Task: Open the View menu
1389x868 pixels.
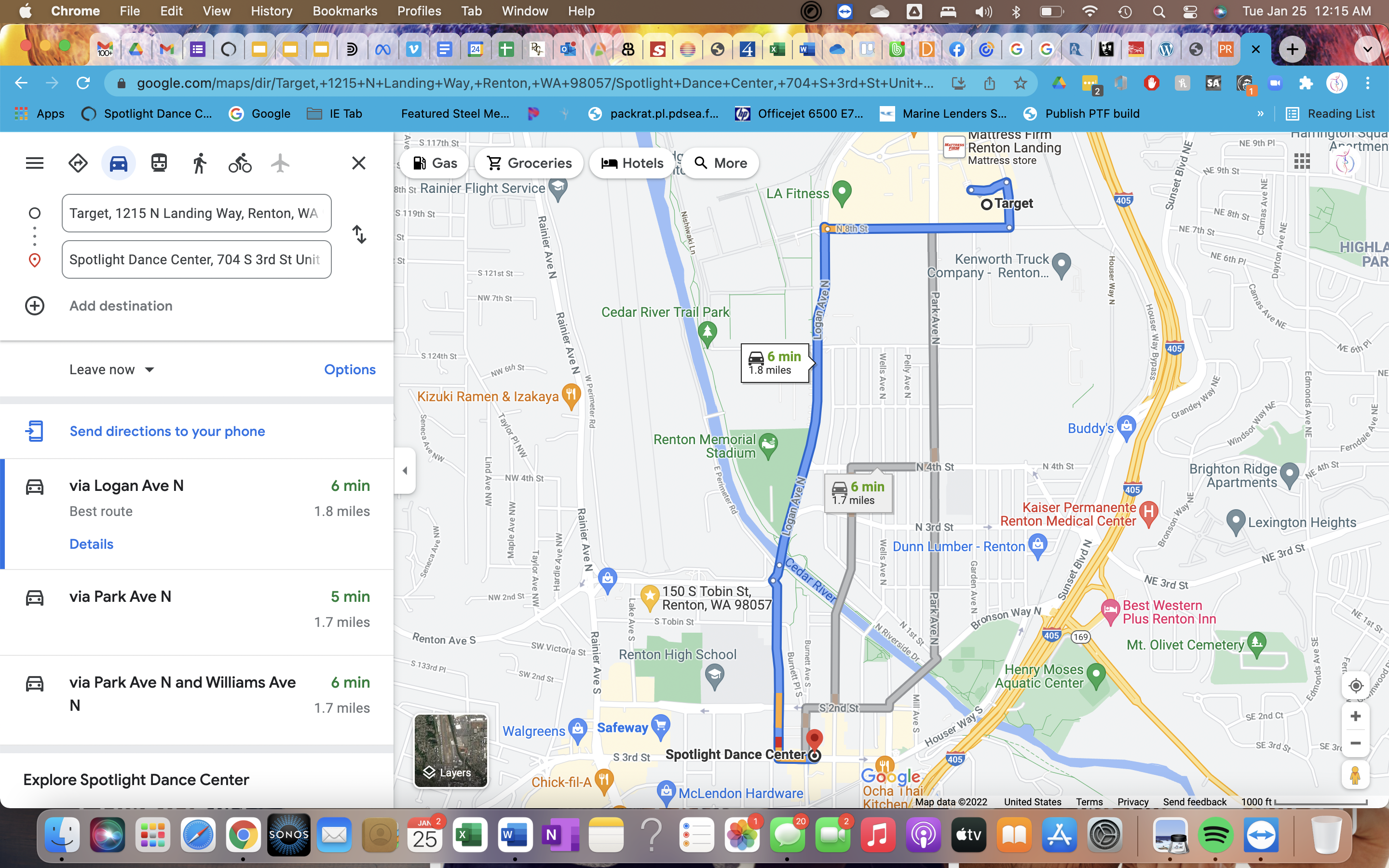Action: (217, 11)
